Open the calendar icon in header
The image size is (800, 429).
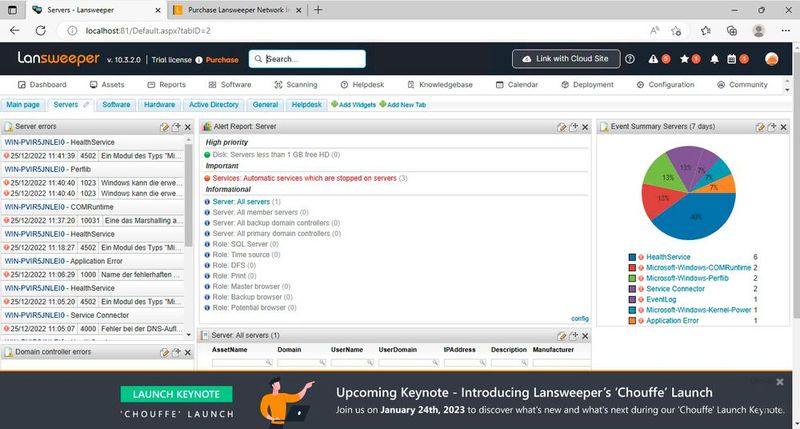pos(732,59)
